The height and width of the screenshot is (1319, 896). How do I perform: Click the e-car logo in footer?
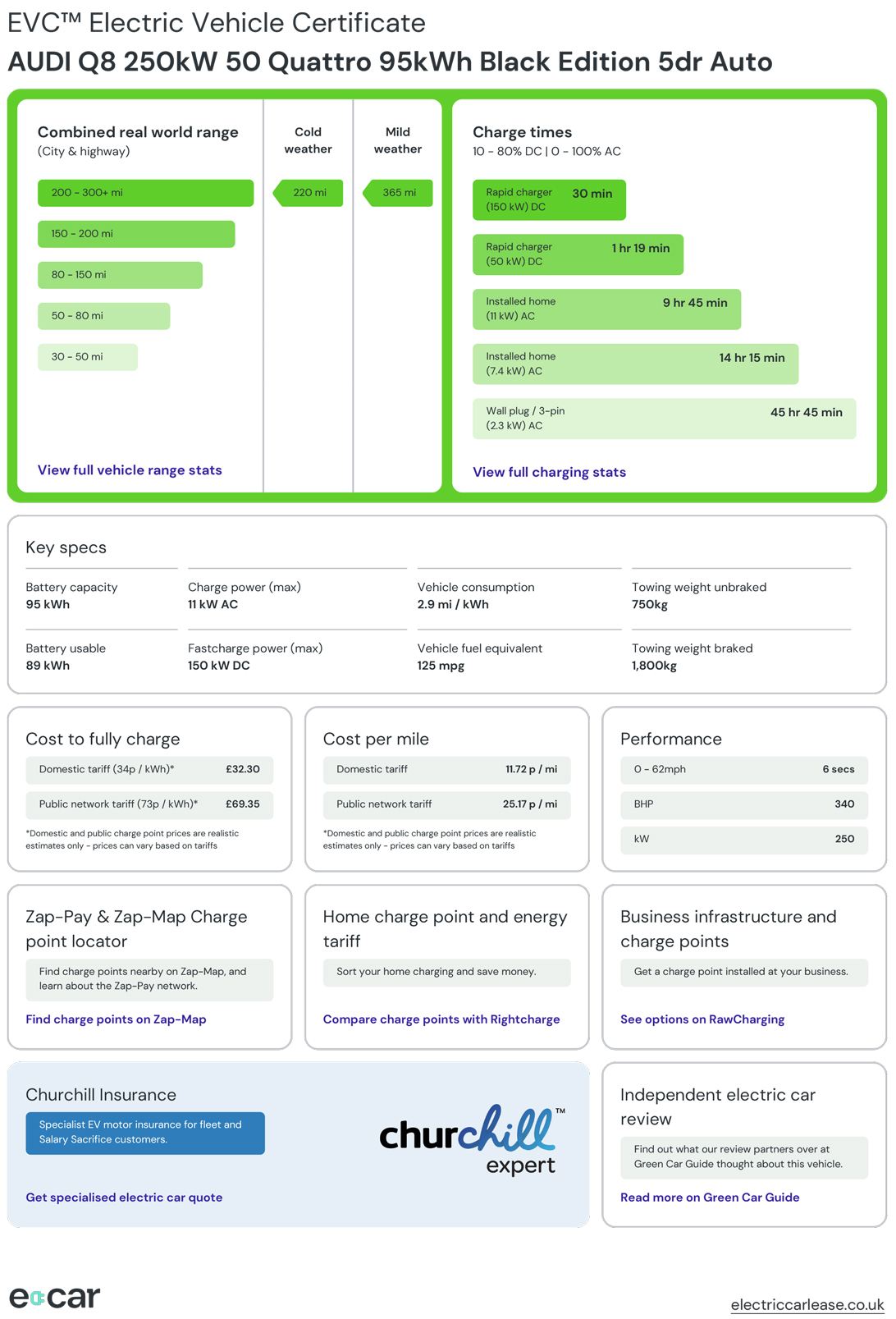(x=55, y=1297)
